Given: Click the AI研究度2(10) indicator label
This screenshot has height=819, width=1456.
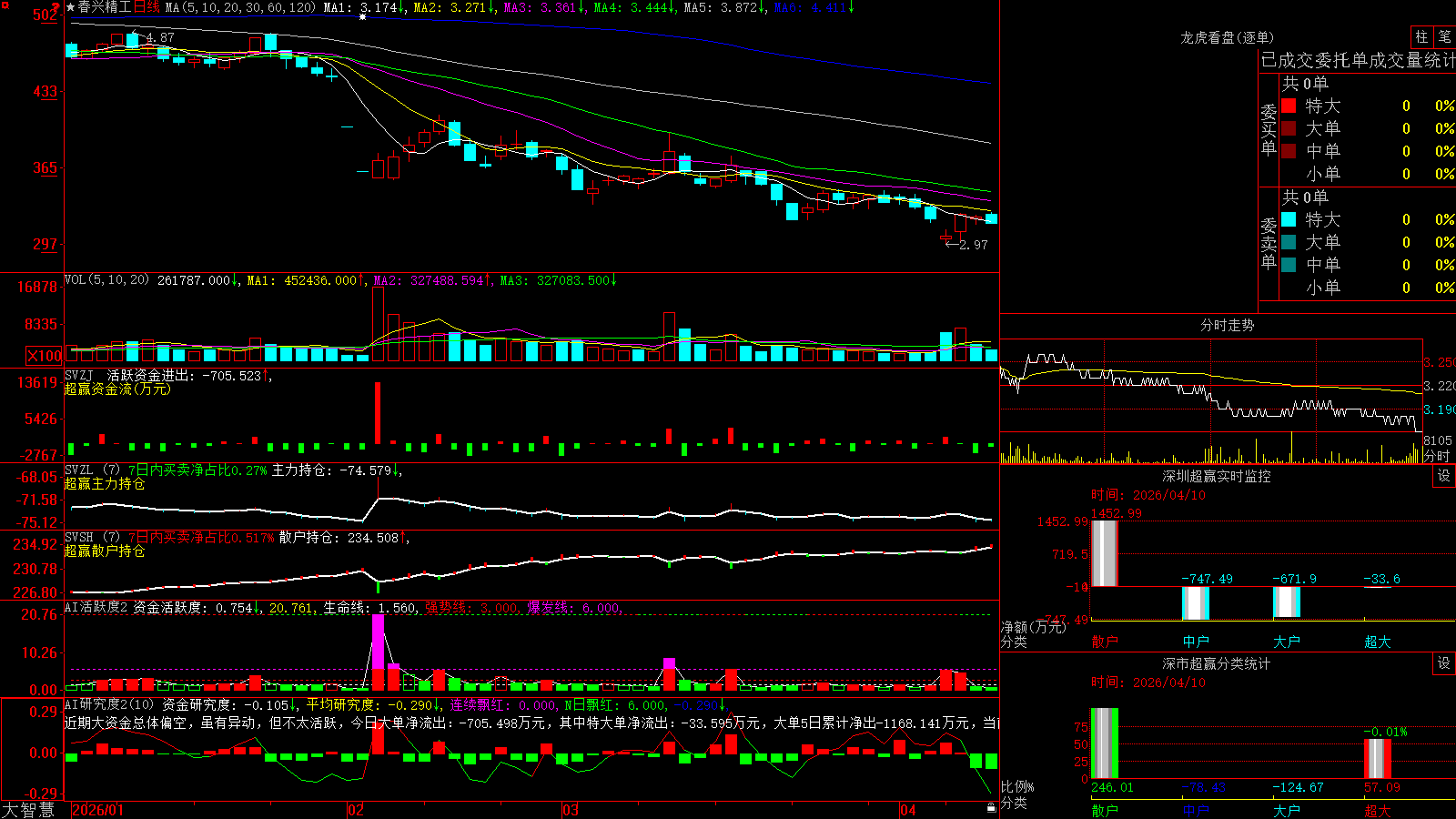Looking at the screenshot, I should tap(109, 704).
